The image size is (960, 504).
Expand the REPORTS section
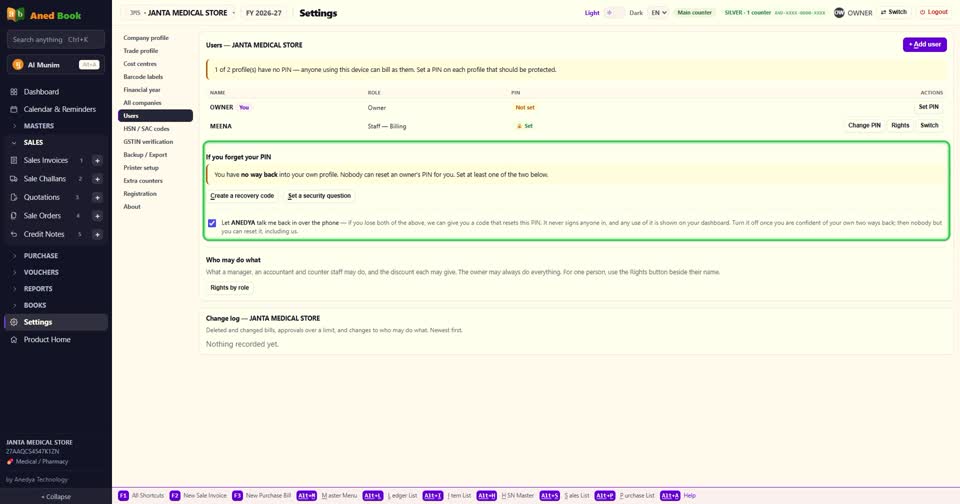point(38,288)
